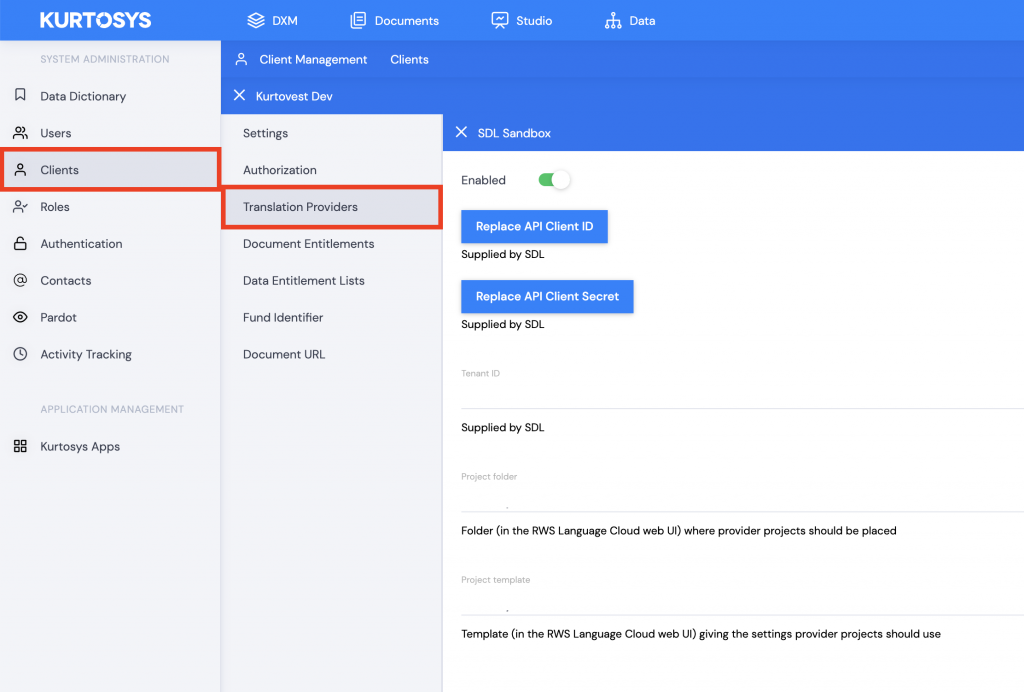
Task: Open the client Settings section
Action: point(332,133)
